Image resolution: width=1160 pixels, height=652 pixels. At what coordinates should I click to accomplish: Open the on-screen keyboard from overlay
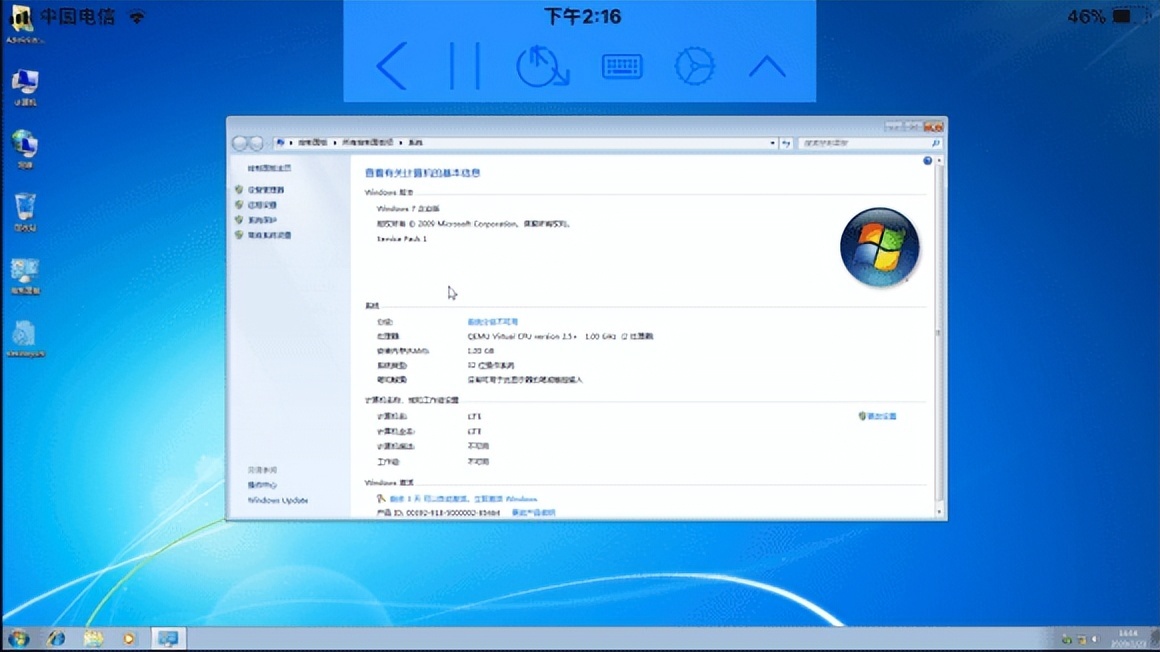pos(621,67)
